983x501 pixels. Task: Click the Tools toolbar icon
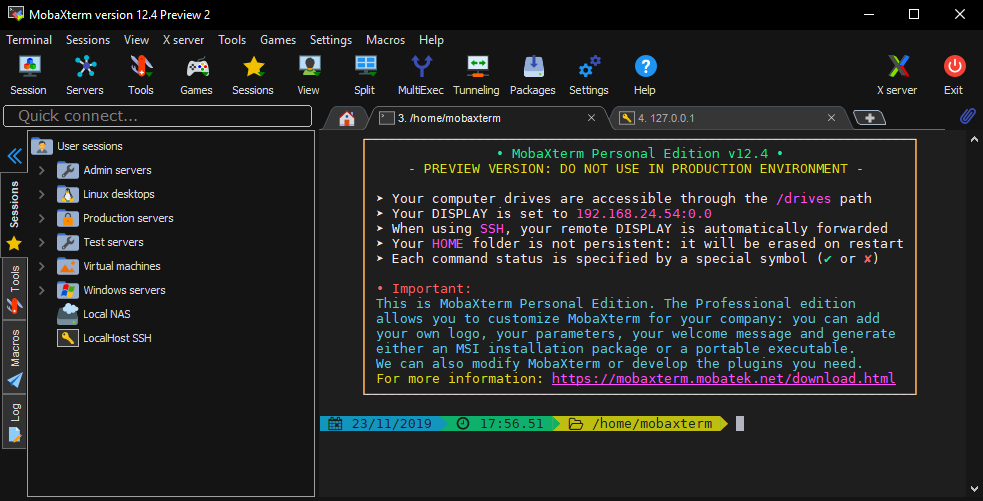140,66
